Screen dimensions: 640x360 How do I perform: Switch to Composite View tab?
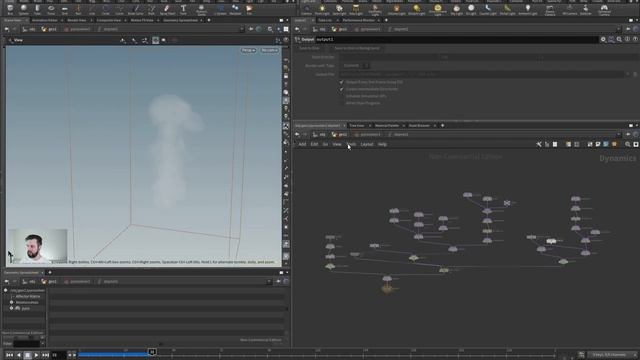click(109, 20)
